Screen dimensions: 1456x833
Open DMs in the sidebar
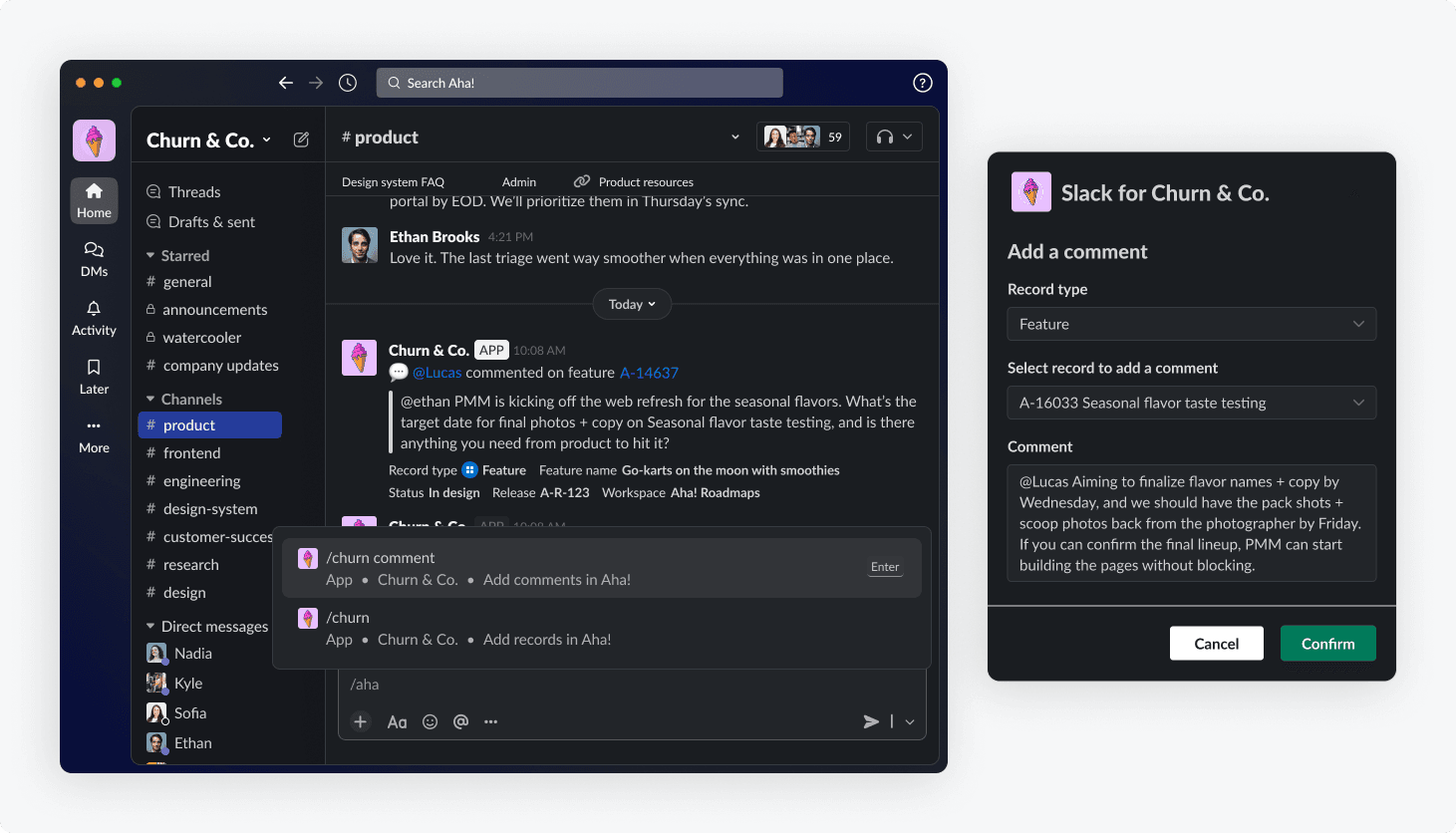tap(94, 259)
